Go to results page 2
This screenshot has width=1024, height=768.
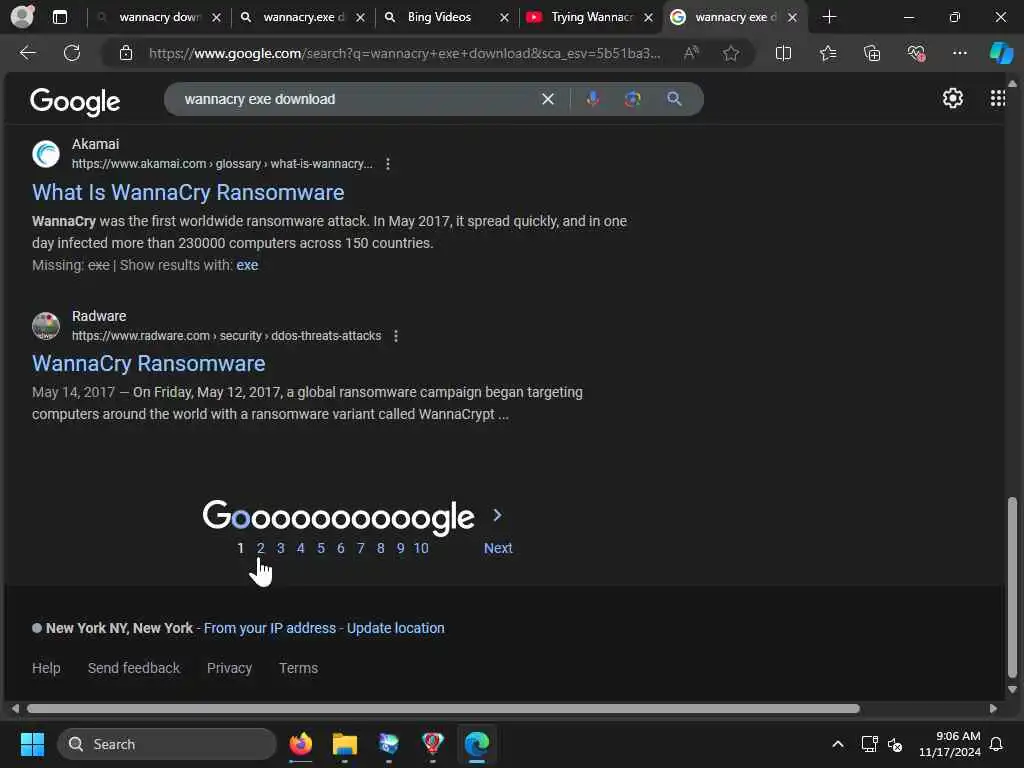pos(261,548)
